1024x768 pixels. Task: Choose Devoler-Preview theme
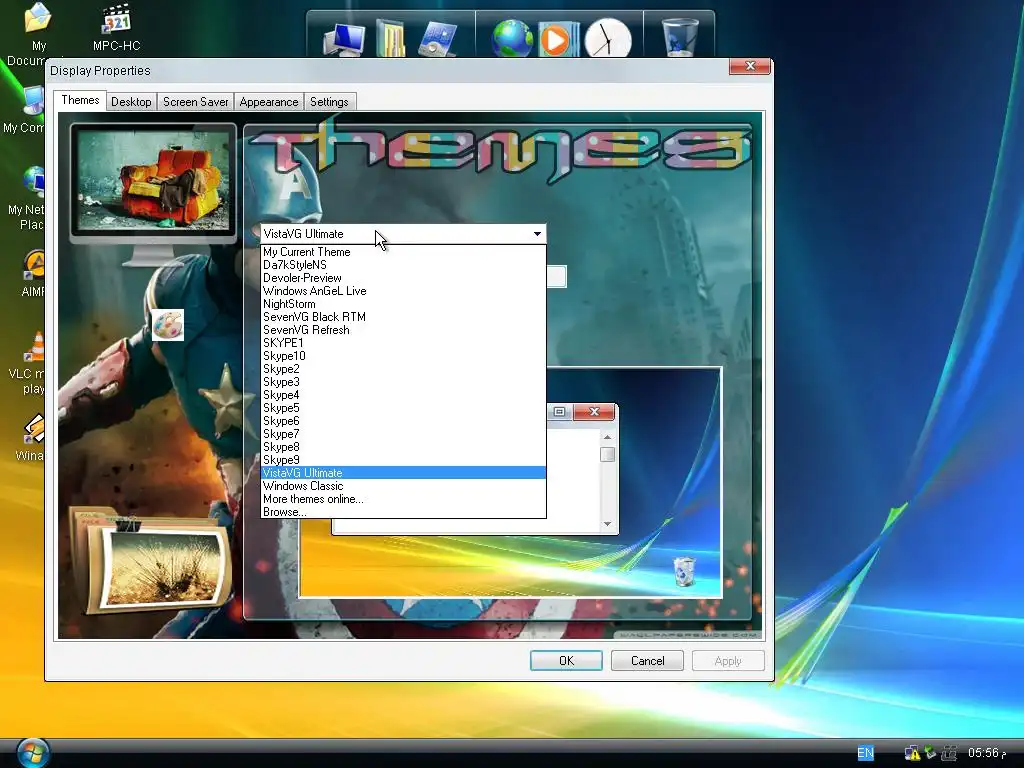pos(403,278)
